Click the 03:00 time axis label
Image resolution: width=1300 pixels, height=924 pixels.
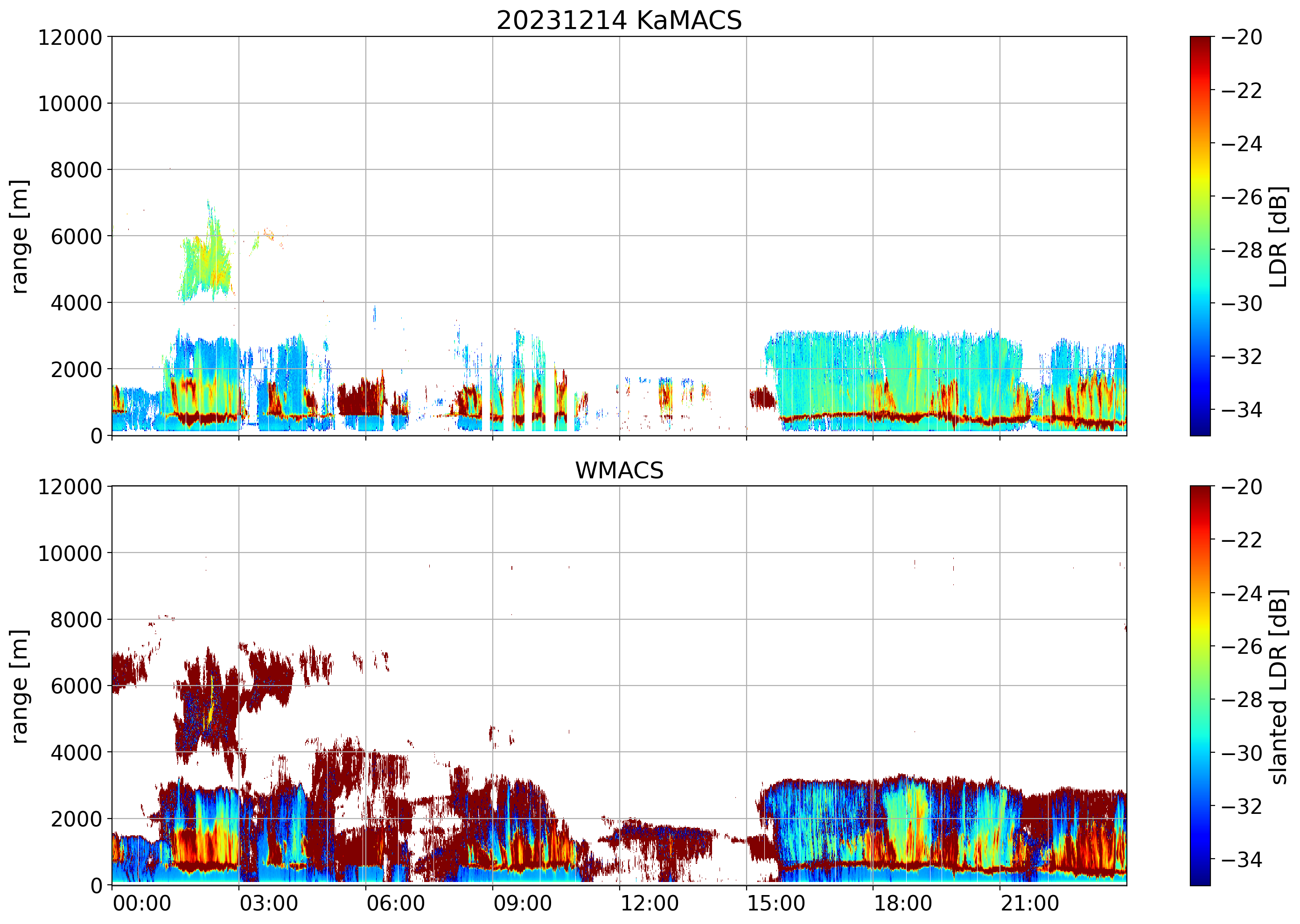click(268, 903)
